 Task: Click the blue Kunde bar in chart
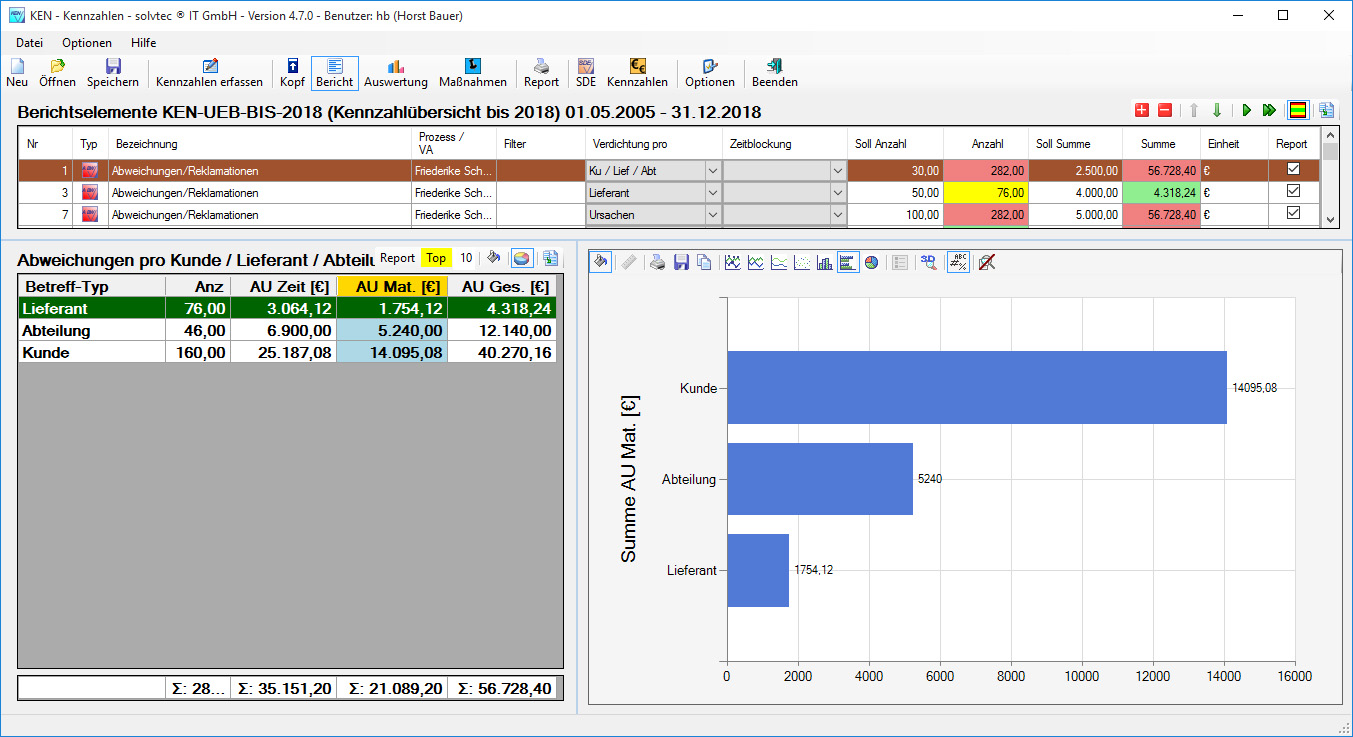click(x=976, y=388)
